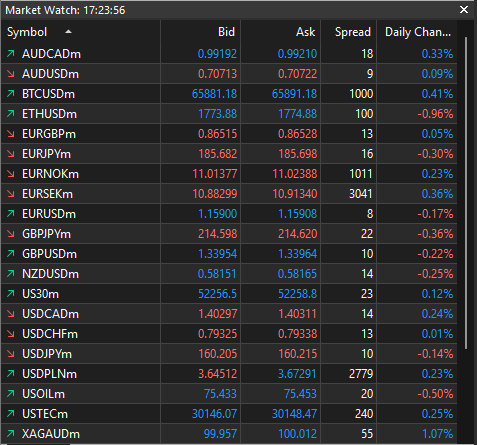Select the US30m symbol name
Image resolution: width=477 pixels, height=445 pixels.
40,294
